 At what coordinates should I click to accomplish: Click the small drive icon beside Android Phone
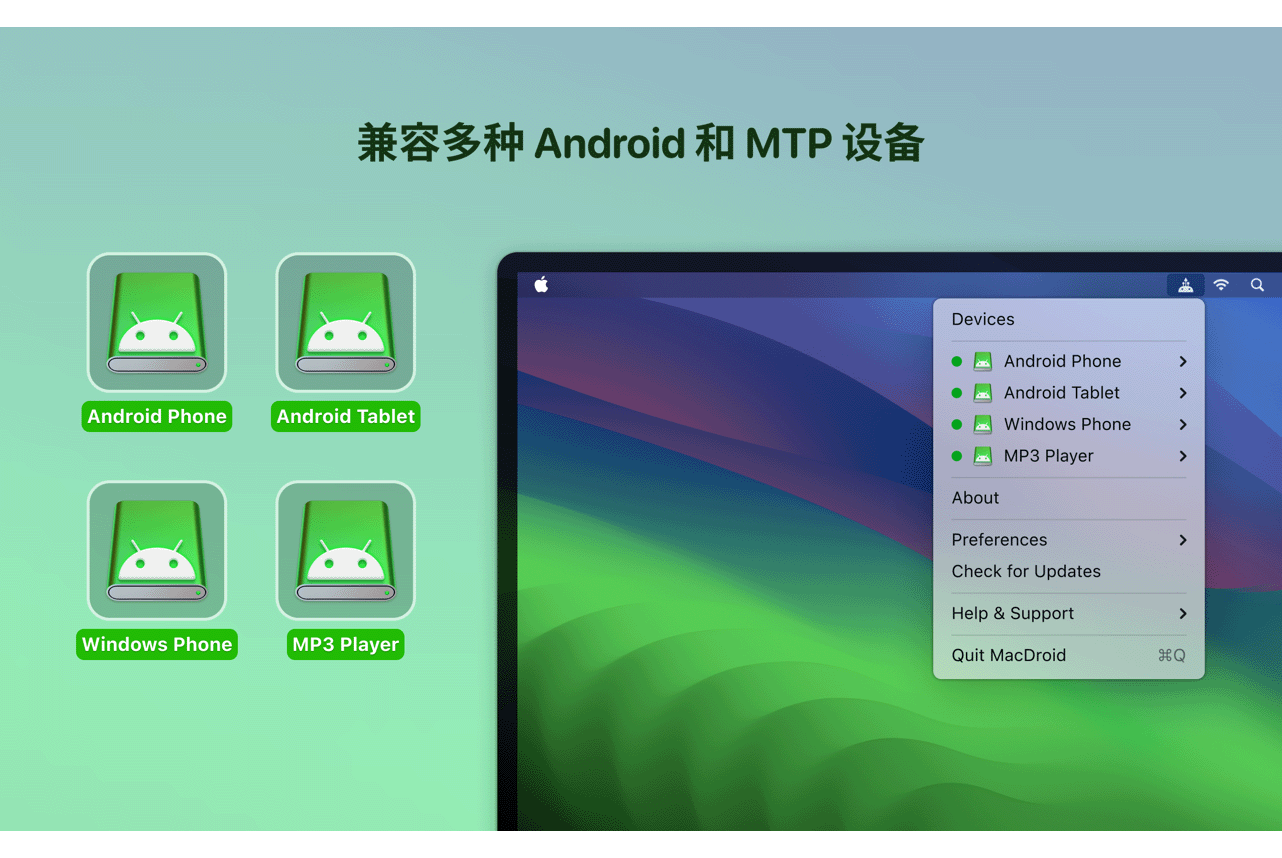click(983, 361)
